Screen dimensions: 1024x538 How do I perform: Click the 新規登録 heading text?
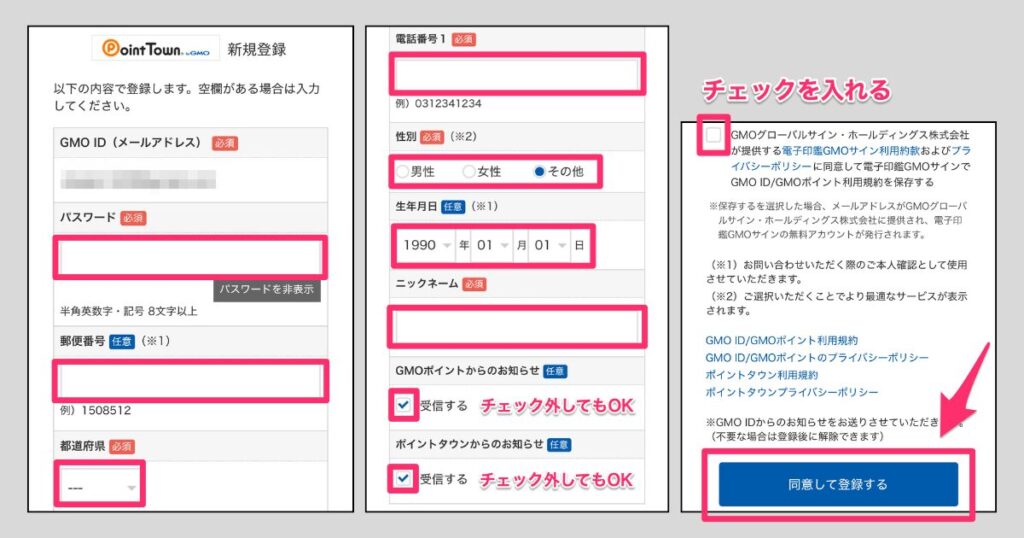257,50
